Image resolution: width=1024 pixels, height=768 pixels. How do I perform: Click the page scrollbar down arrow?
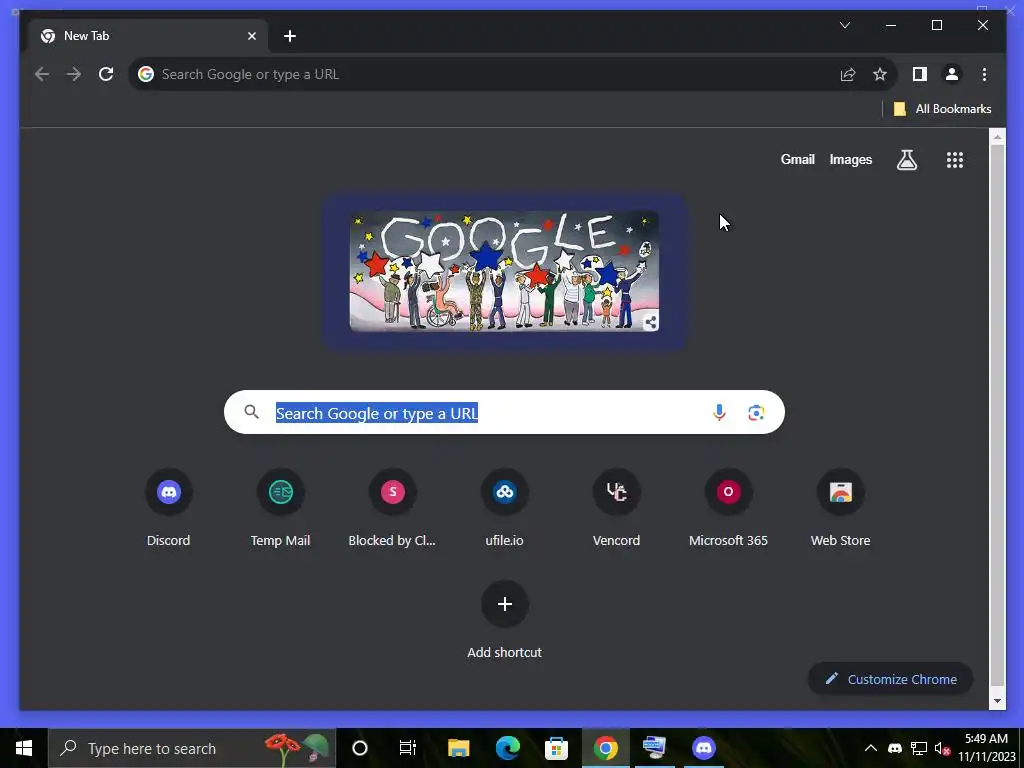[x=997, y=701]
